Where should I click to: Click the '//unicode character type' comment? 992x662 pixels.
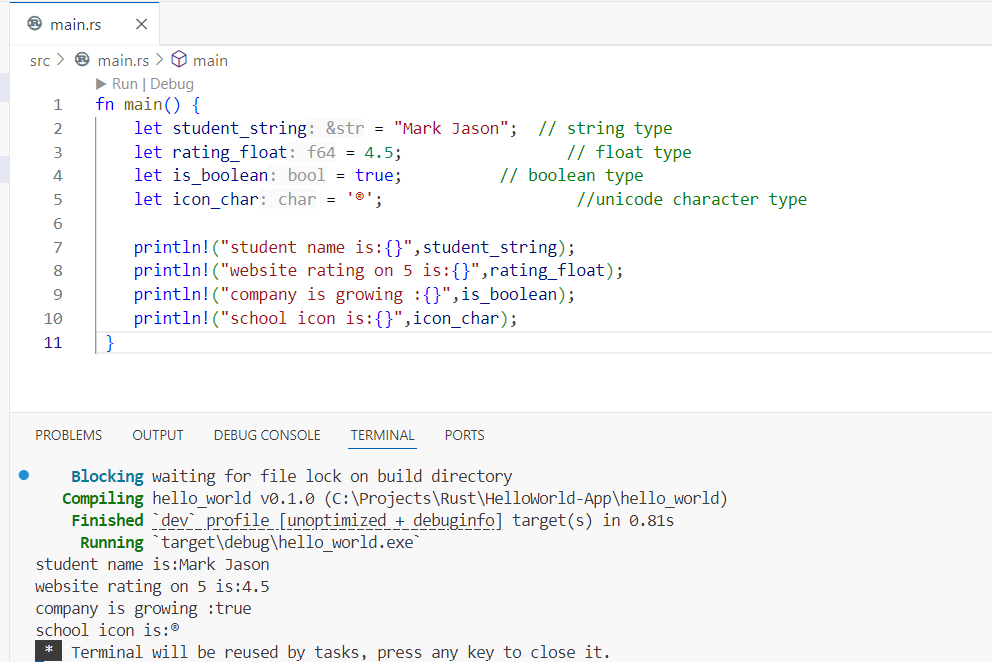(x=692, y=199)
